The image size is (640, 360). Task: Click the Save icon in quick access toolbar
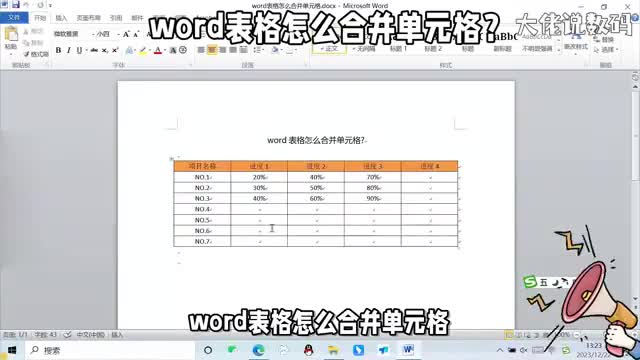(x=16, y=5)
